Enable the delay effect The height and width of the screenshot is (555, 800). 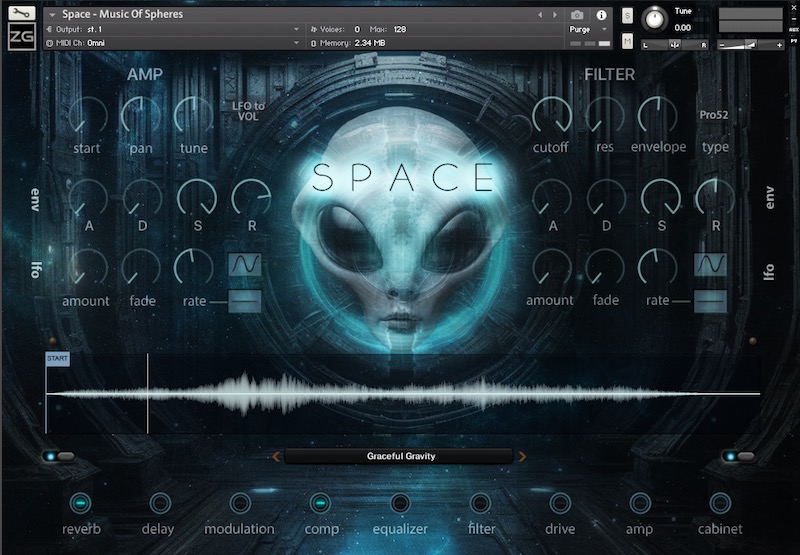(x=160, y=503)
